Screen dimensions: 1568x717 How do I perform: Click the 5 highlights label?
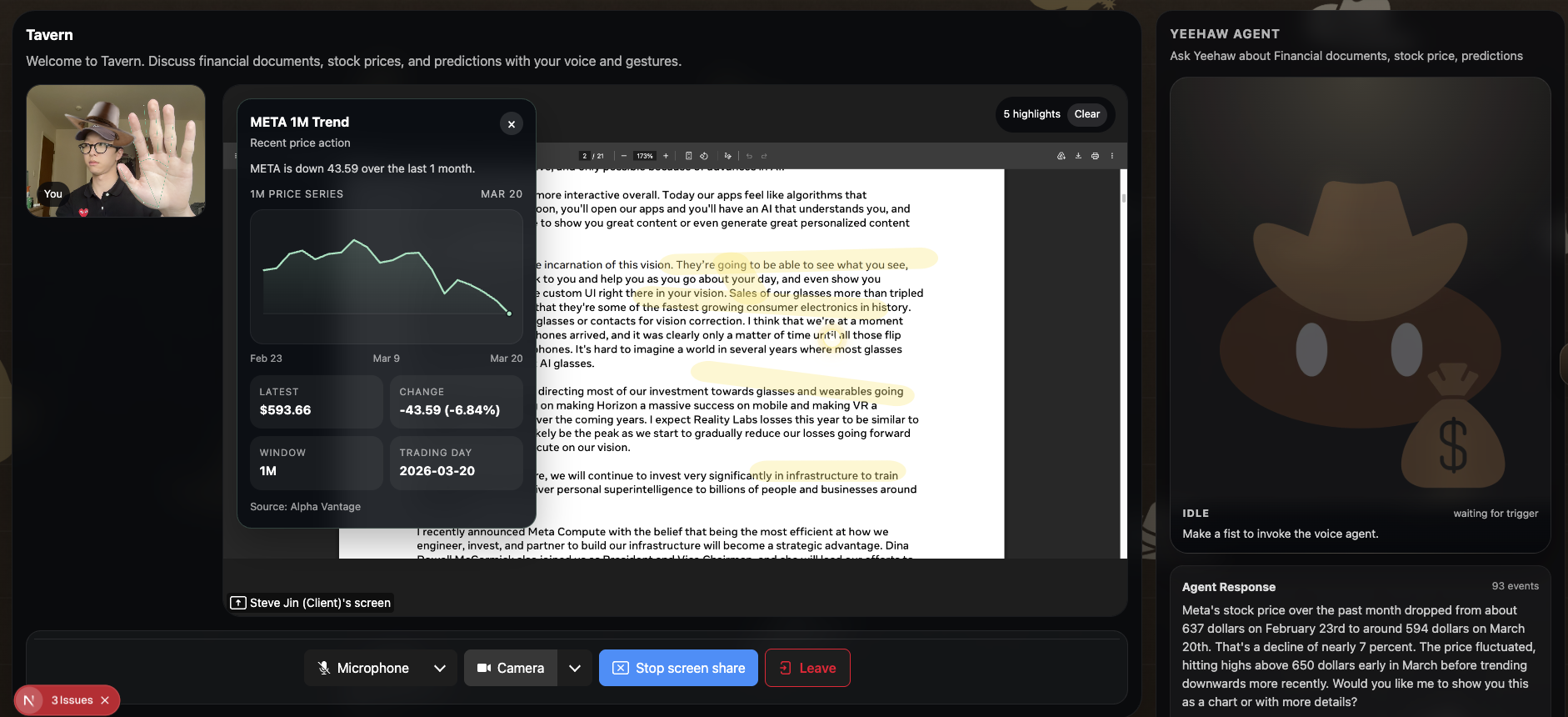coord(1031,114)
